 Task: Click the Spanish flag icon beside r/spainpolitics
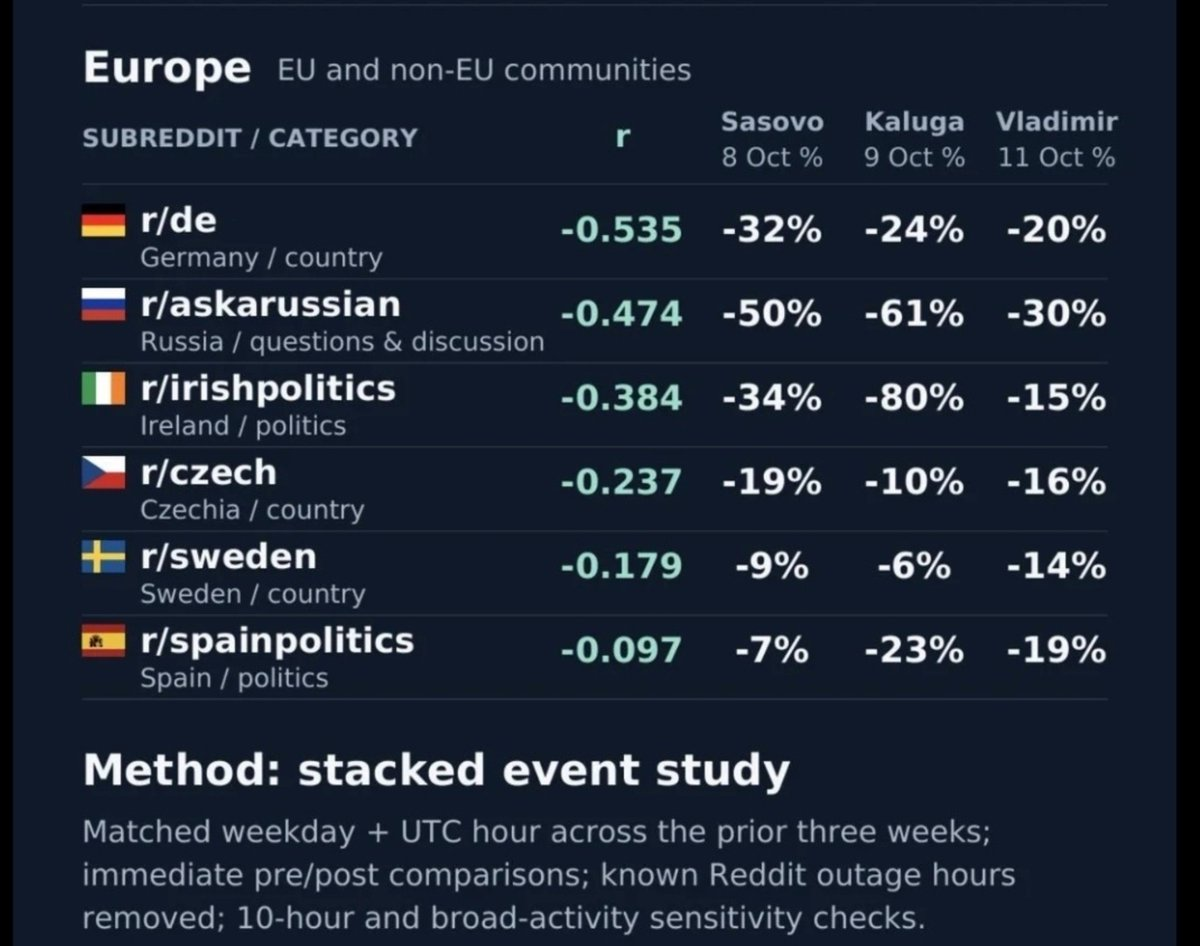[x=103, y=640]
